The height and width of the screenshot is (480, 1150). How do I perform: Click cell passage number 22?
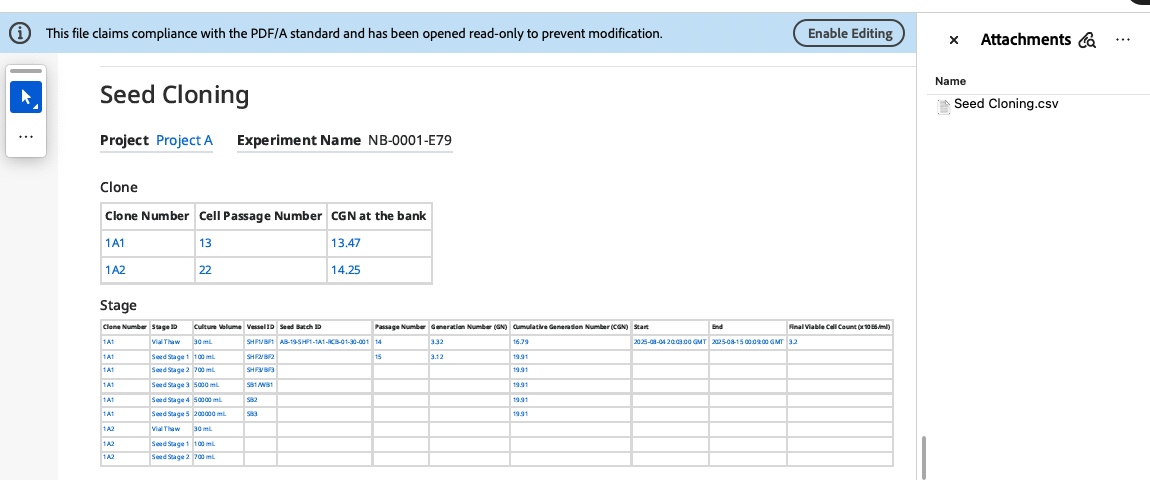206,270
